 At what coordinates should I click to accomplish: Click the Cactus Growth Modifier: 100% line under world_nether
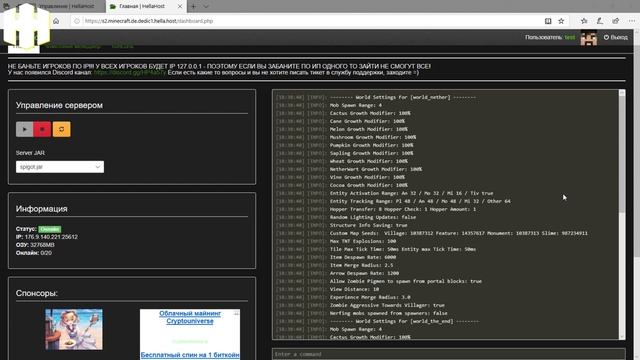tap(370, 113)
